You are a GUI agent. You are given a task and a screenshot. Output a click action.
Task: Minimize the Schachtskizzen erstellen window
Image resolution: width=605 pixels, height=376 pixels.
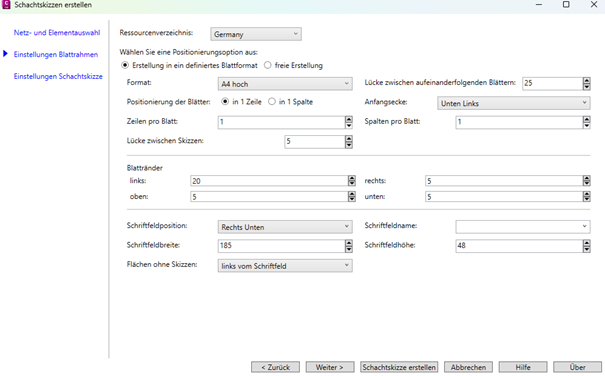click(539, 5)
